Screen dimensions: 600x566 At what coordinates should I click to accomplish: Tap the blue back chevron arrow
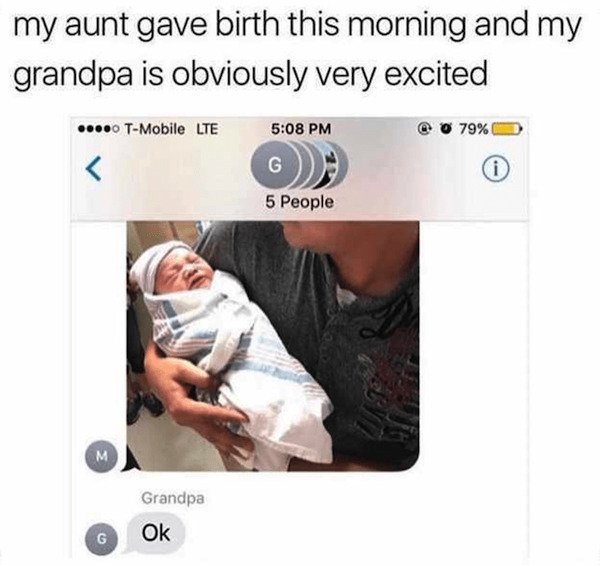[x=93, y=168]
